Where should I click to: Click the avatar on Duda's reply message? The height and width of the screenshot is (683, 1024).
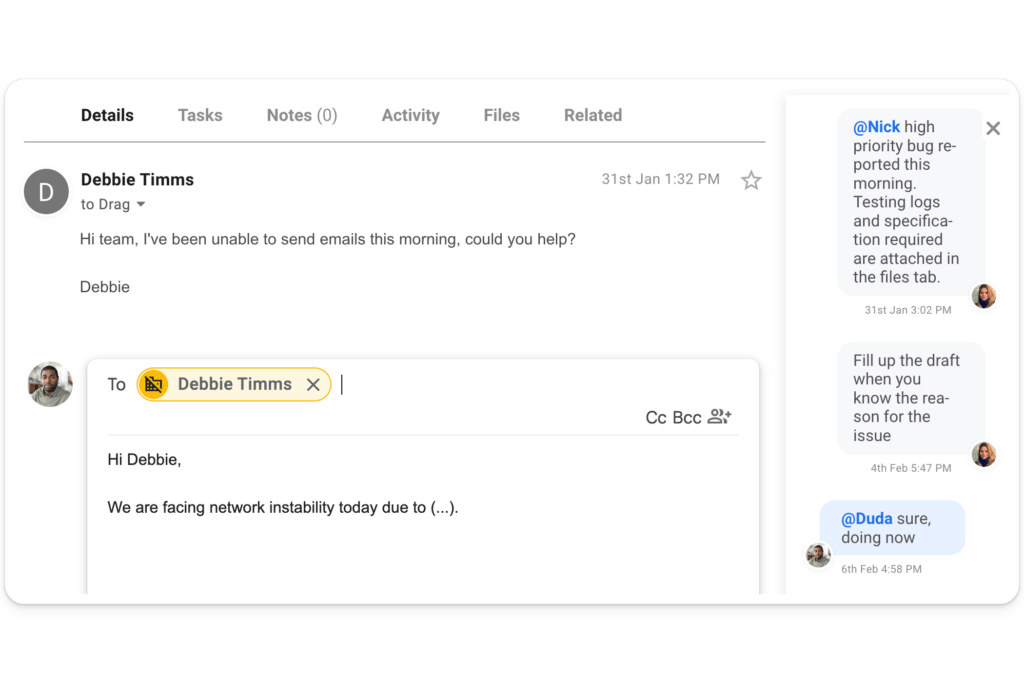[x=818, y=555]
